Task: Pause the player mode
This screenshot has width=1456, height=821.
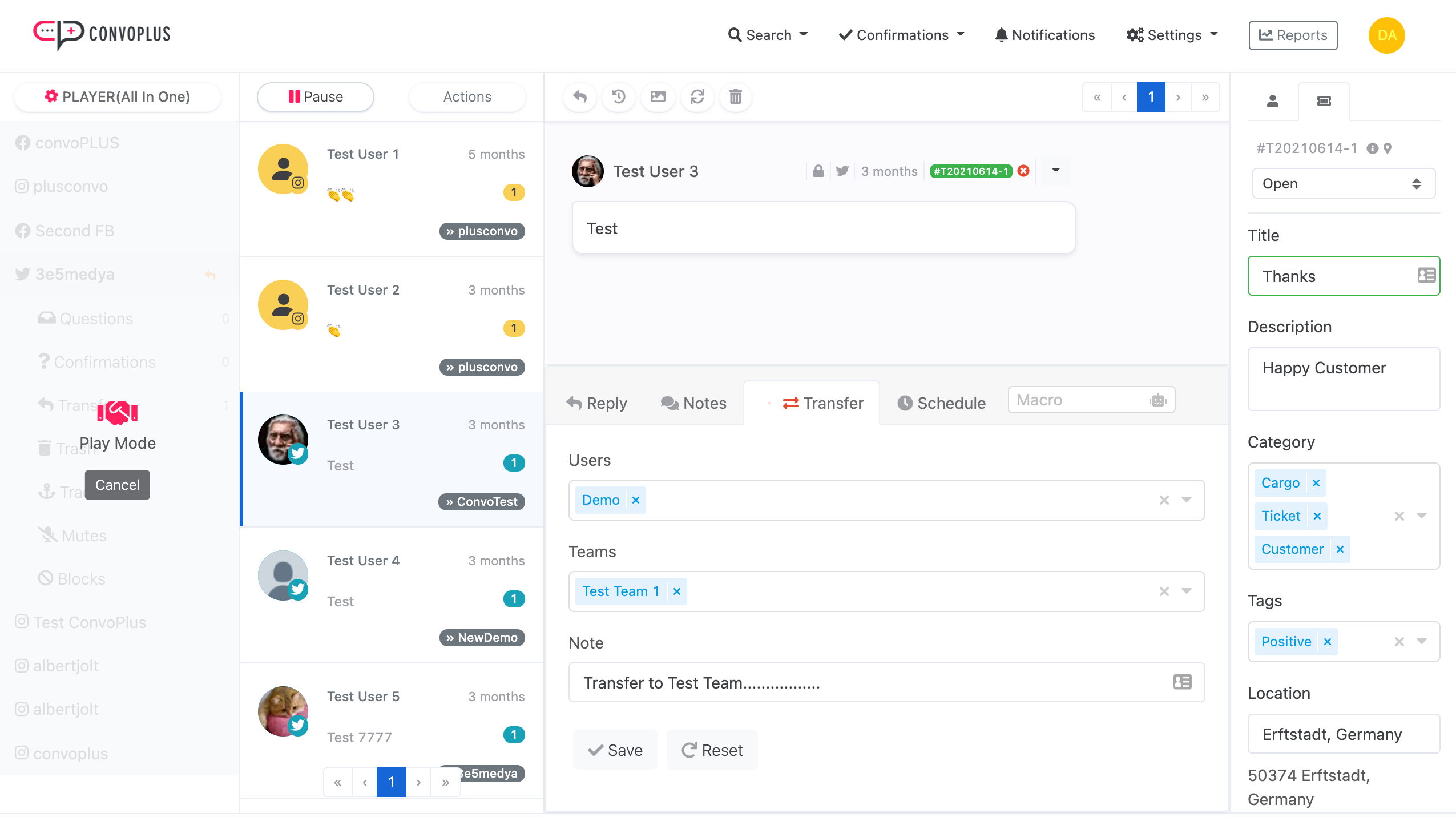Action: [316, 97]
